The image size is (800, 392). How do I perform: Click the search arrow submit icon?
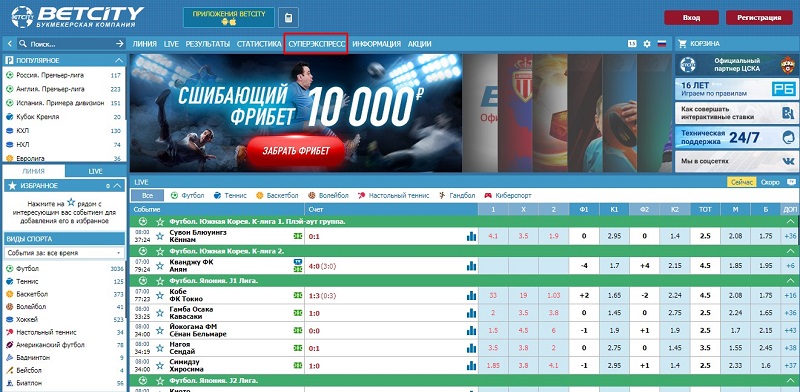click(120, 44)
